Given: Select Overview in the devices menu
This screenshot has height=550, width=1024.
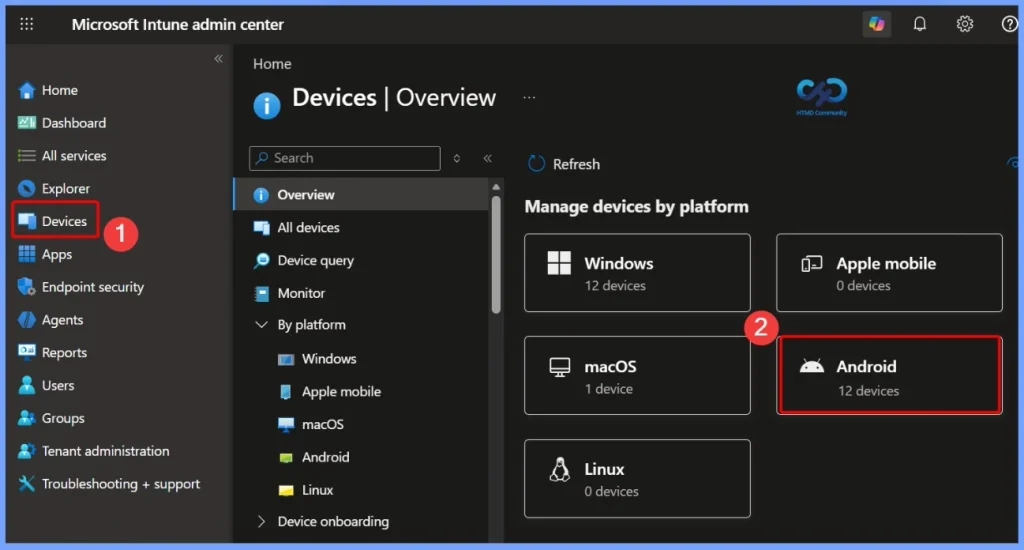Looking at the screenshot, I should tap(361, 195).
